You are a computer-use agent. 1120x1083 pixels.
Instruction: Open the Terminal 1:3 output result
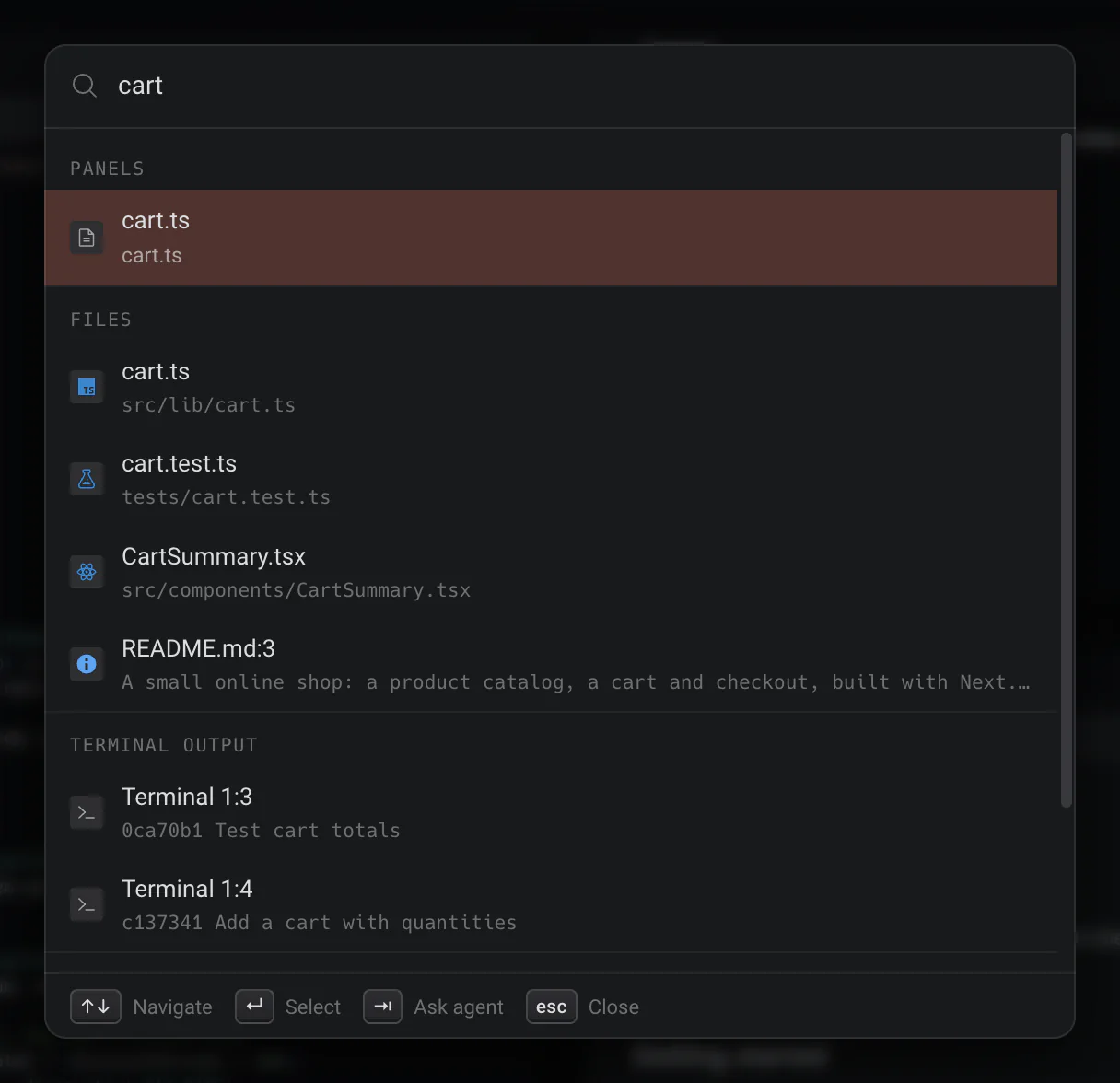pos(551,812)
